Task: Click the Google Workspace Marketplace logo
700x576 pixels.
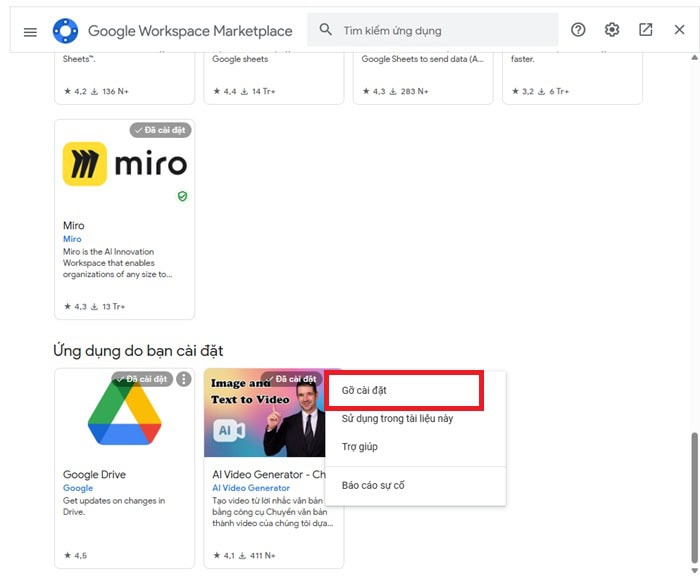Action: point(65,31)
